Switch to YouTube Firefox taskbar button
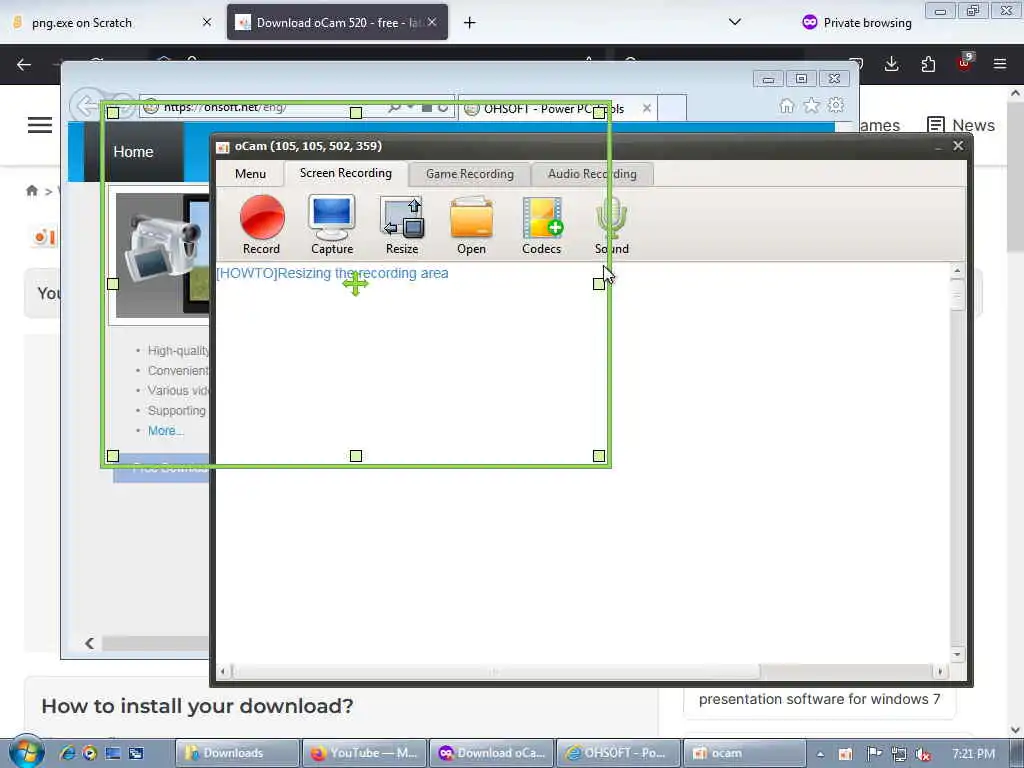Image resolution: width=1024 pixels, height=768 pixels. tap(364, 753)
